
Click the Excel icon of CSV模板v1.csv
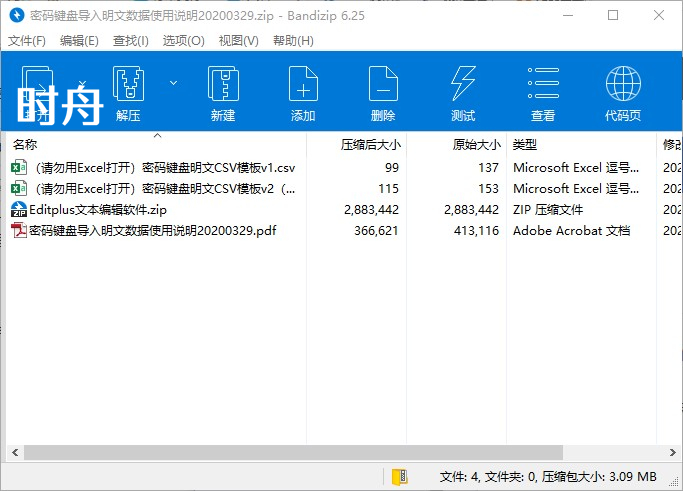pyautogui.click(x=19, y=167)
